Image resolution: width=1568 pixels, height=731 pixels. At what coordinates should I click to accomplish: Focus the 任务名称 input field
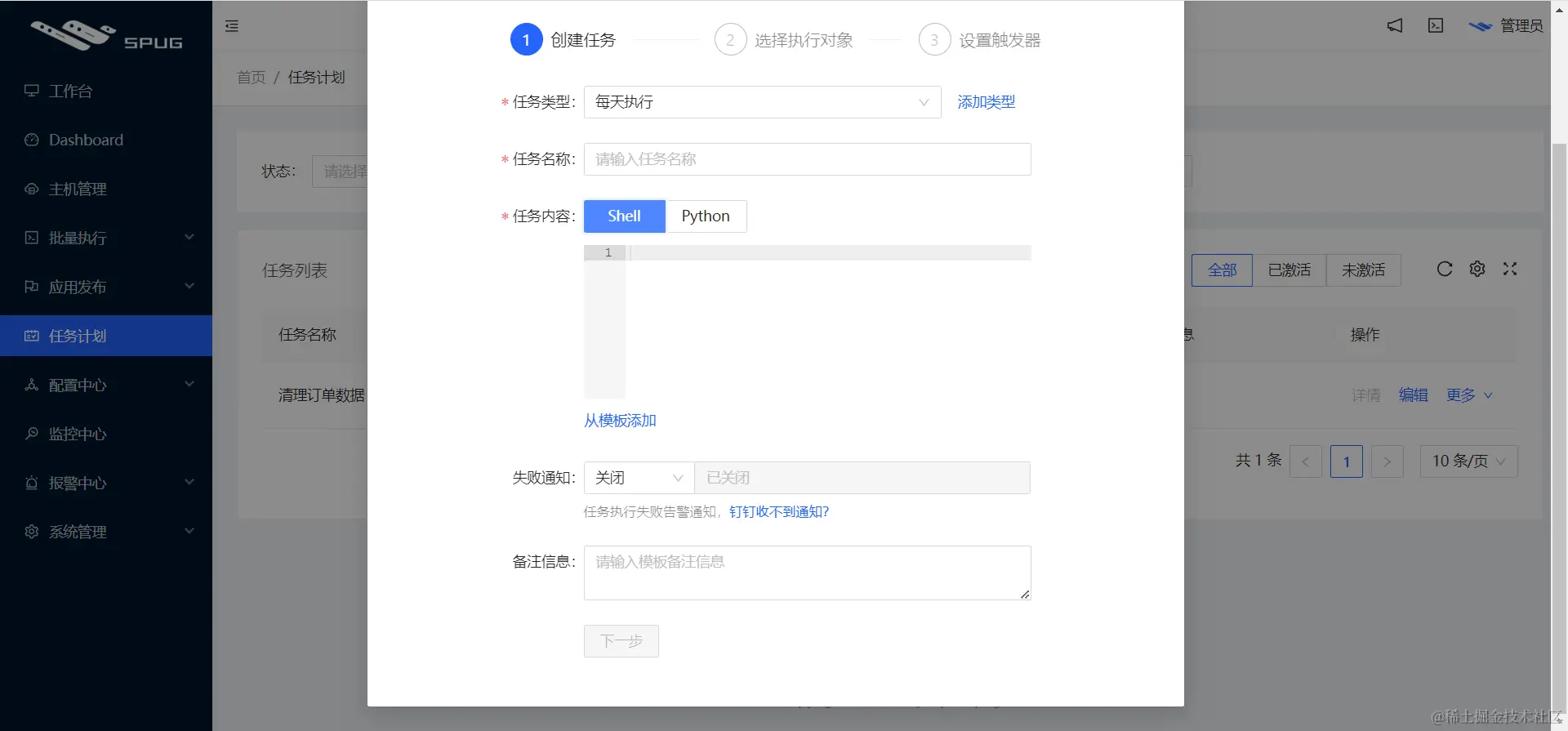pyautogui.click(x=808, y=159)
